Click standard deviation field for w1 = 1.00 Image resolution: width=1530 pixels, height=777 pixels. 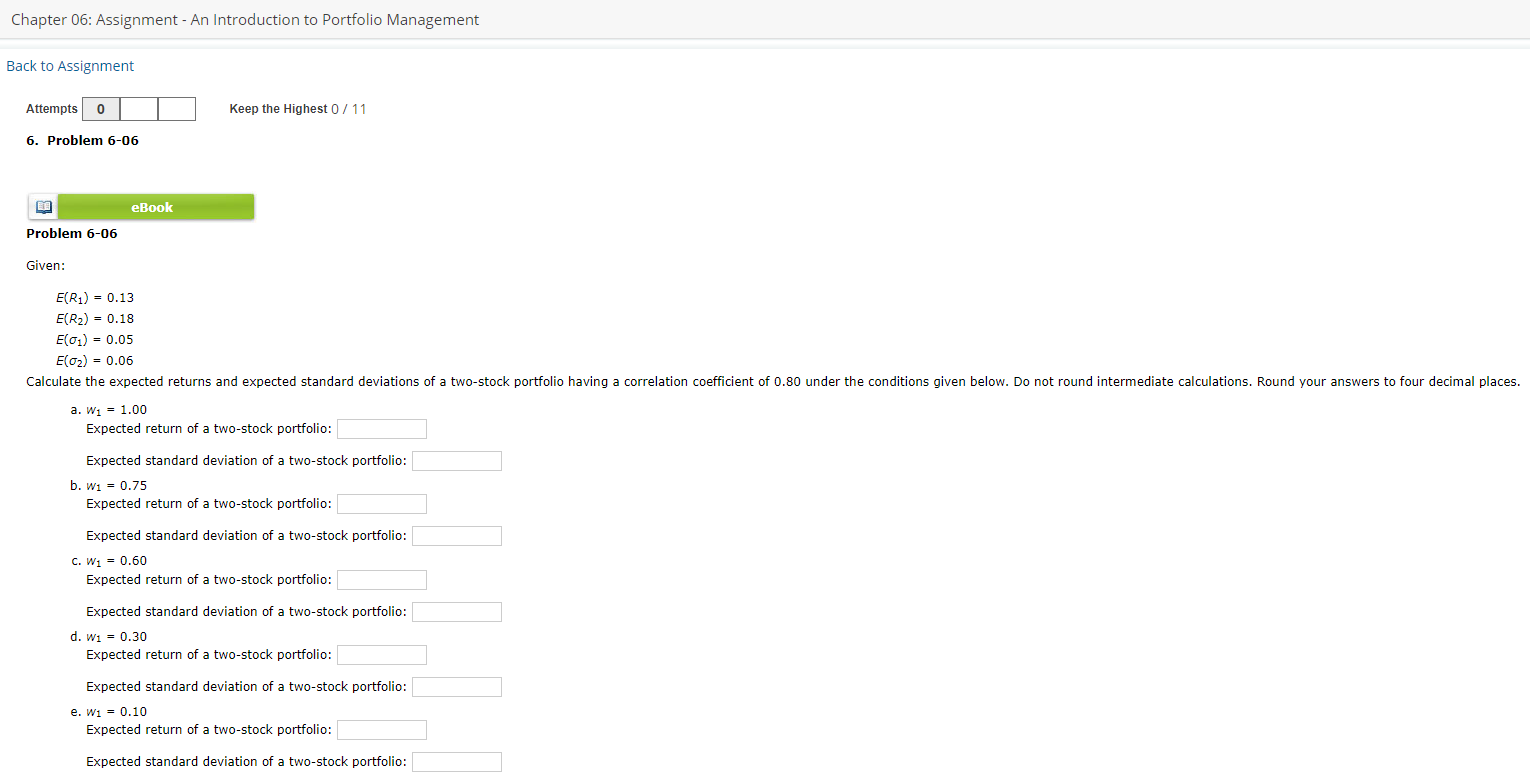tap(456, 460)
